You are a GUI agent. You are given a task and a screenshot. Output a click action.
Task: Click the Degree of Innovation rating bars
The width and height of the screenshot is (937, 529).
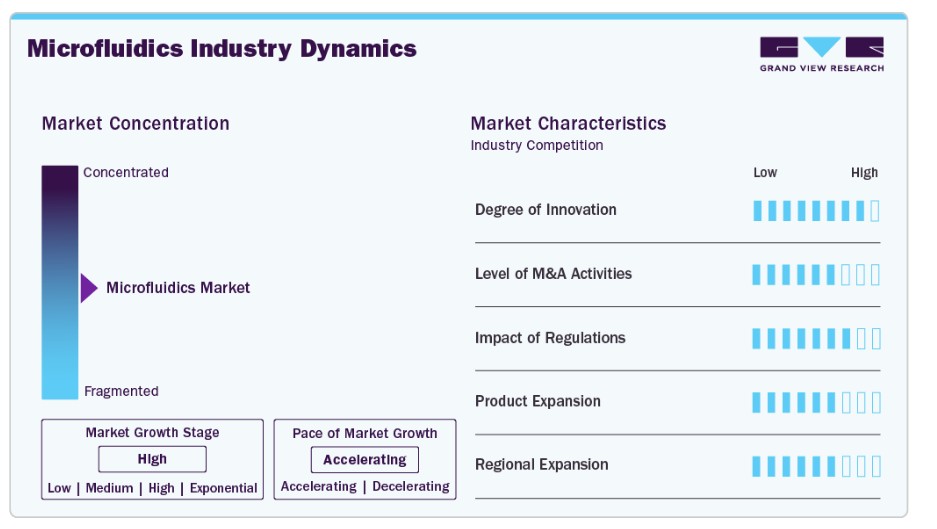[x=816, y=211]
